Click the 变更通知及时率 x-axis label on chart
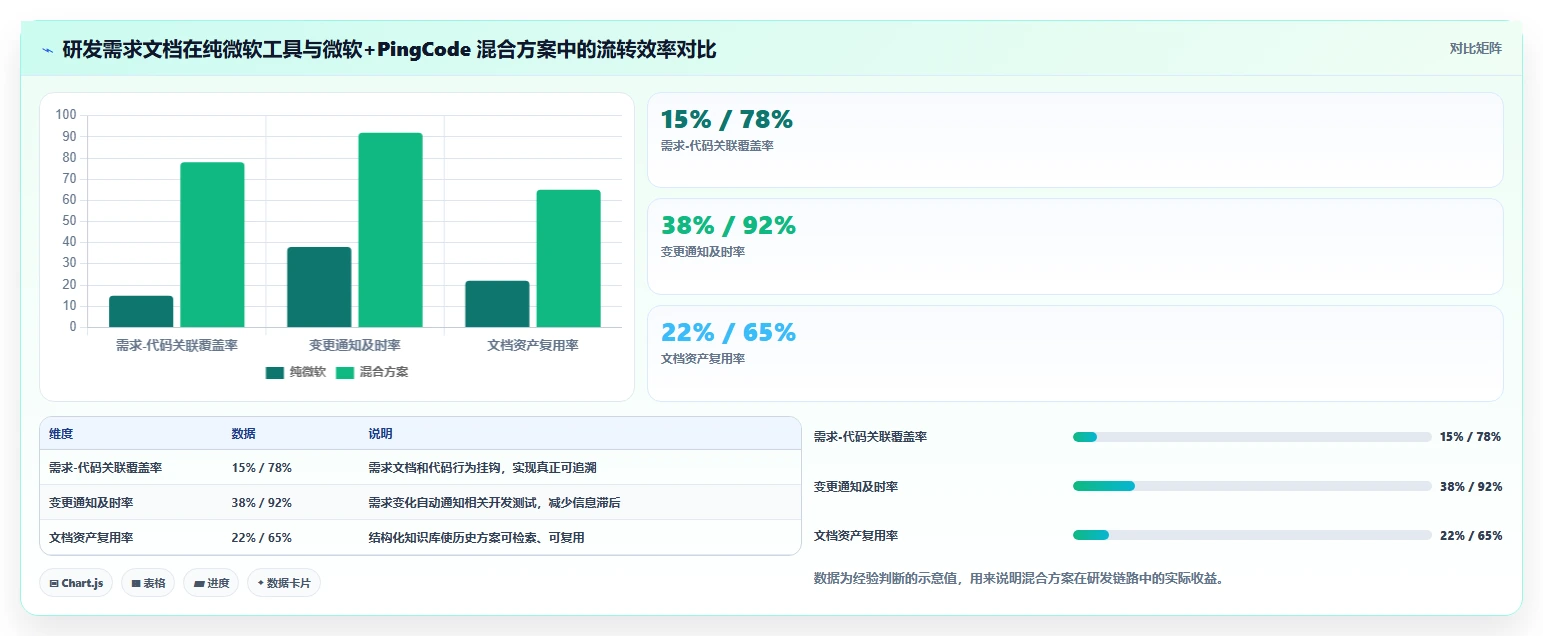This screenshot has height=636, width=1543. 355,346
